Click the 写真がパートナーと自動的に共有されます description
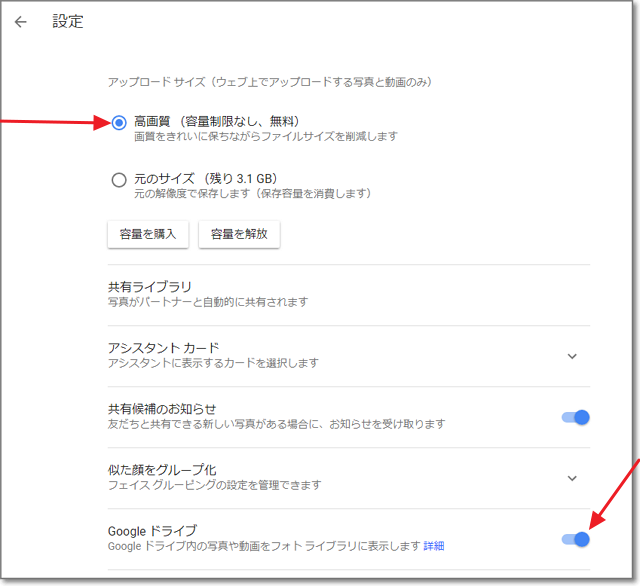Screen dimensions: 640x586 coord(208,302)
